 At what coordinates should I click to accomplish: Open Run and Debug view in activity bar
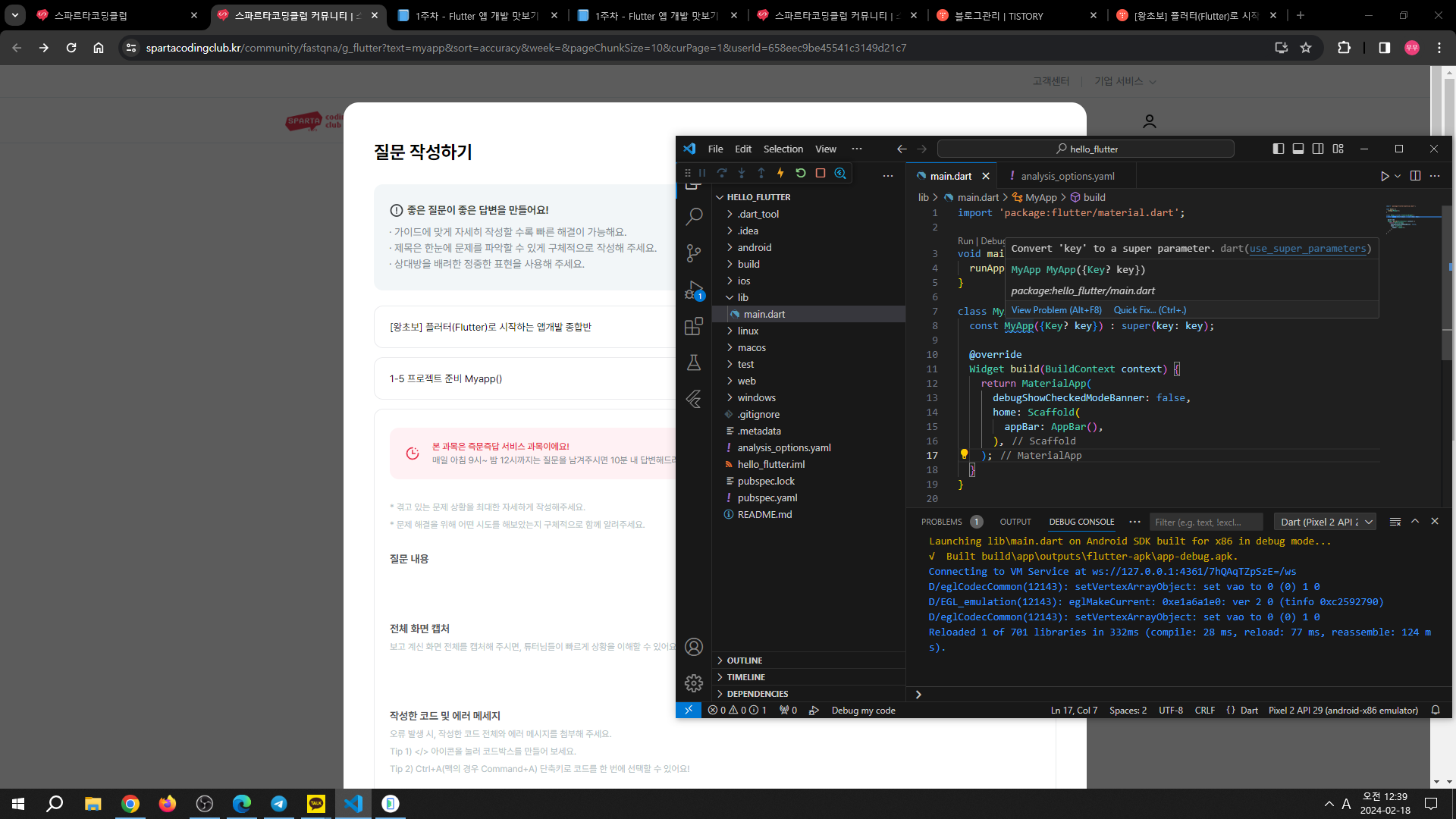pos(694,290)
